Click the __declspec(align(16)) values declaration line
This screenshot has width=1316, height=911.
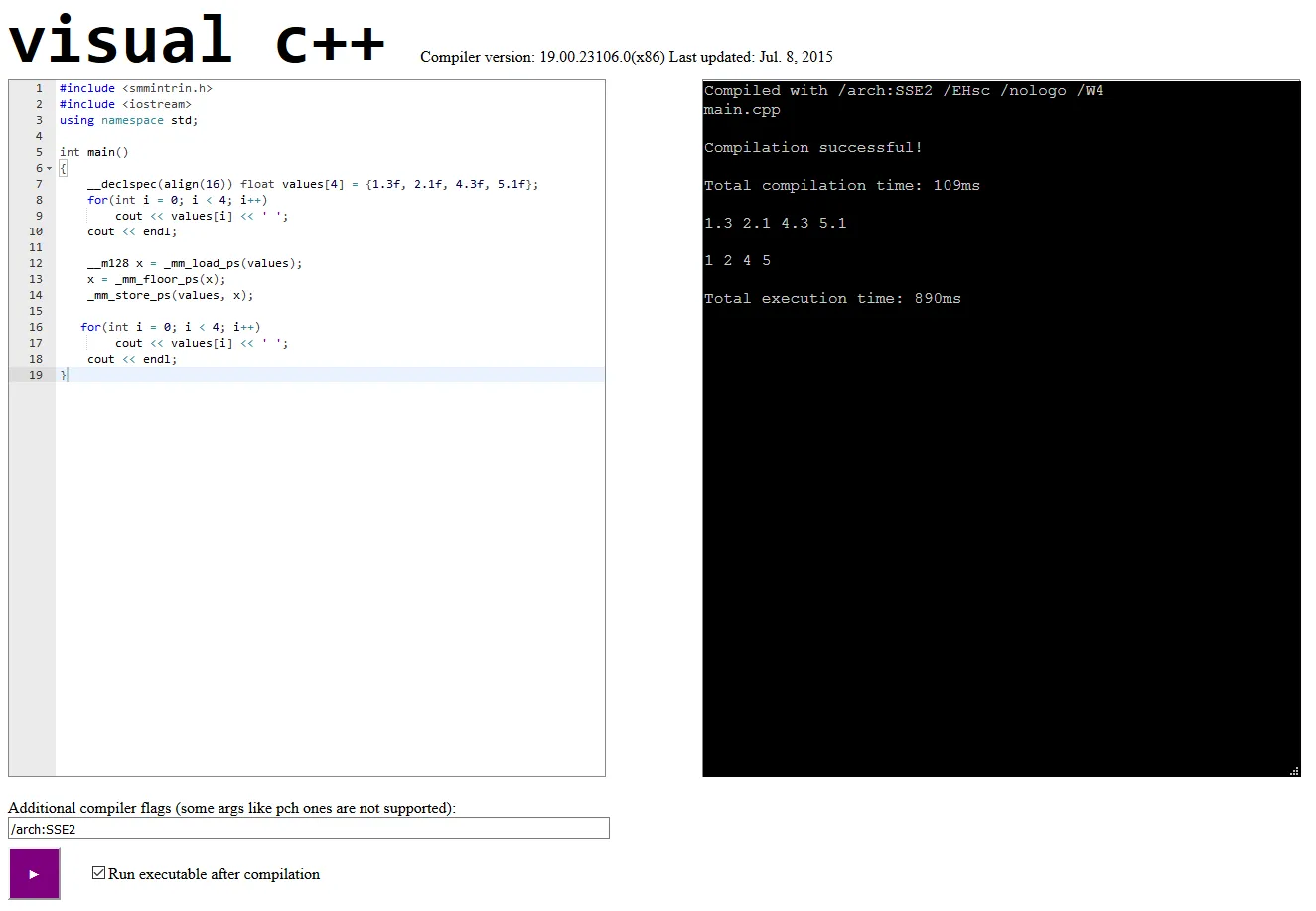click(313, 184)
